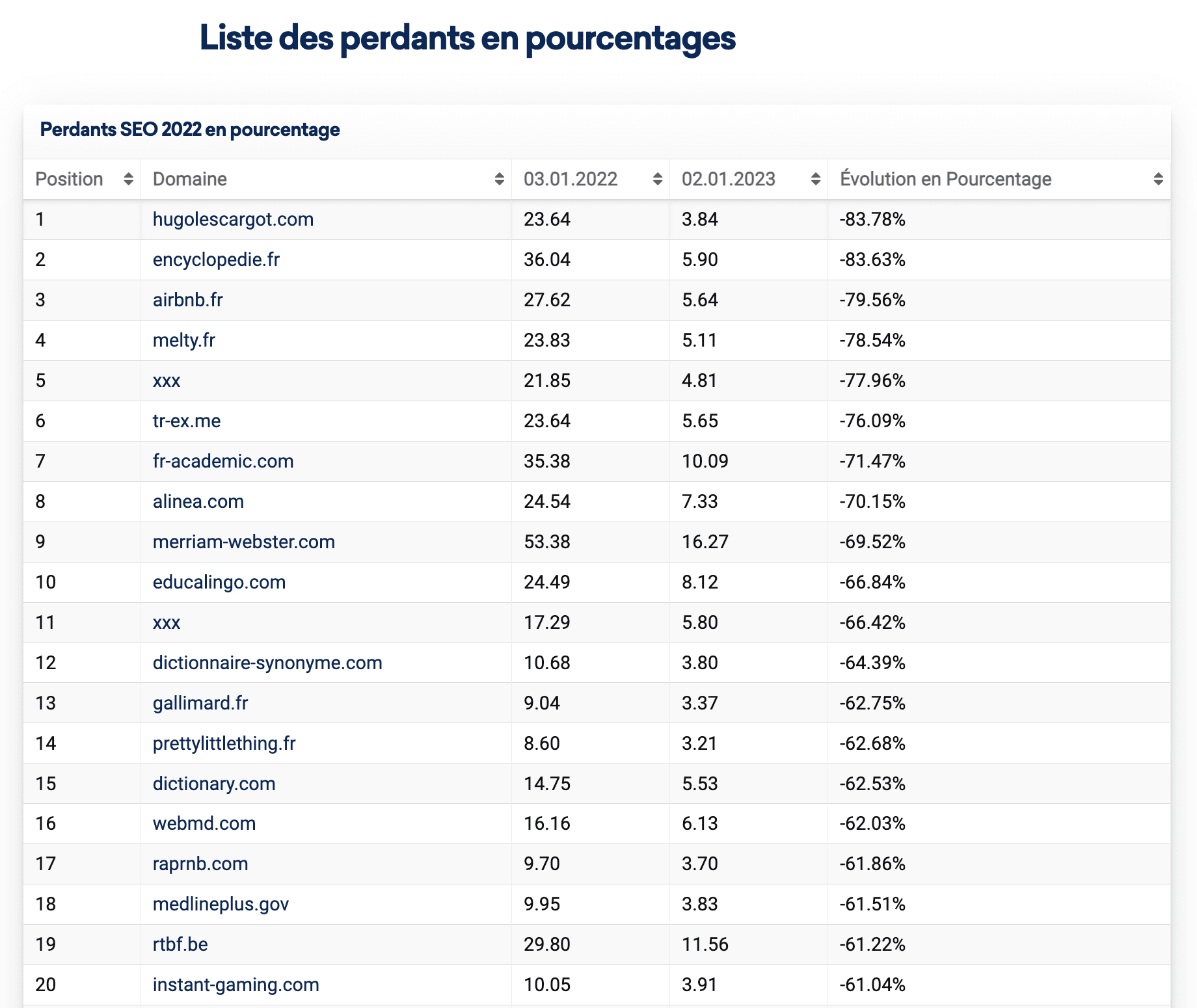This screenshot has width=1197, height=1008.
Task: Click the Domaine column sort arrows
Action: [x=499, y=179]
